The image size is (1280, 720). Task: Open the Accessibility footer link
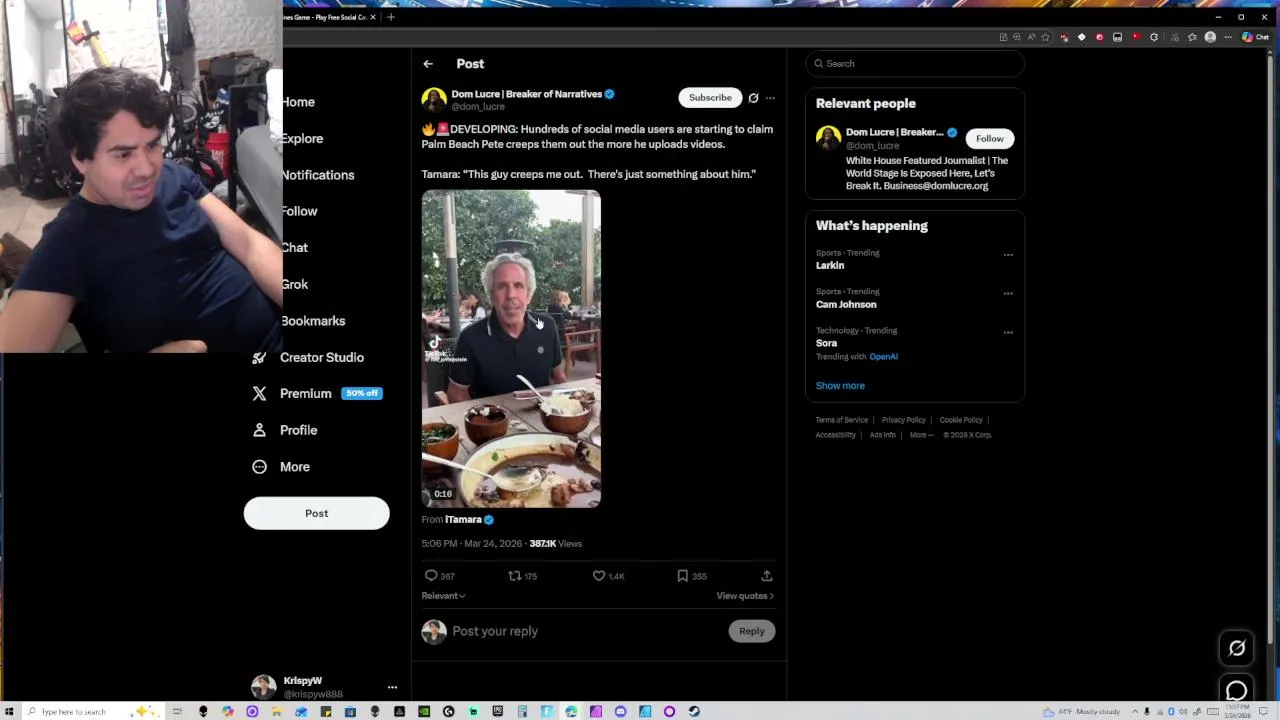click(x=835, y=435)
